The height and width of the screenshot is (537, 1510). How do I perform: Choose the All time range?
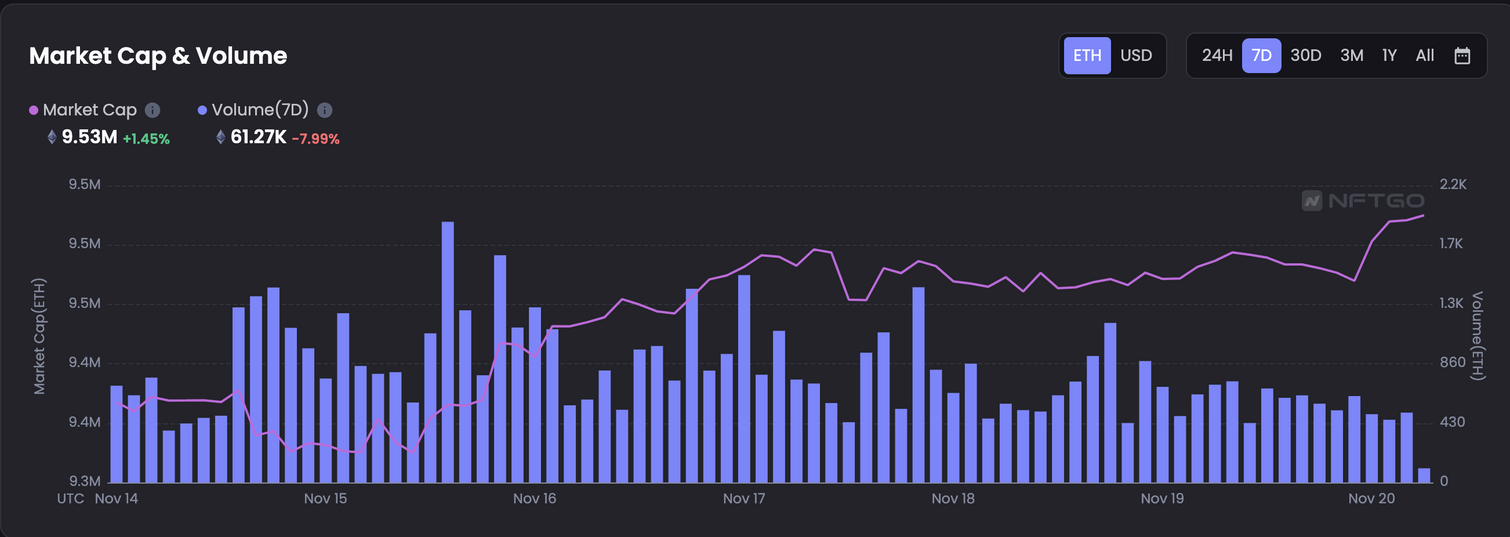pos(1425,56)
